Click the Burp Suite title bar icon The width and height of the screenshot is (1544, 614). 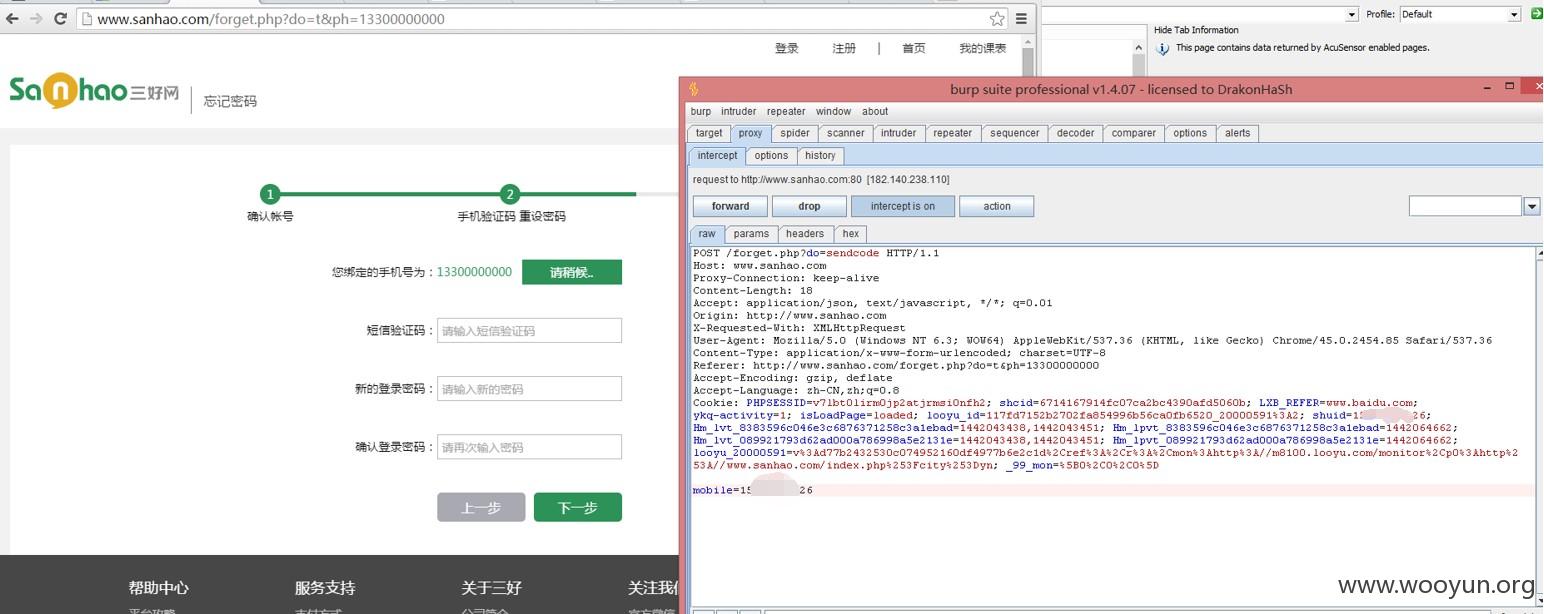click(x=694, y=89)
